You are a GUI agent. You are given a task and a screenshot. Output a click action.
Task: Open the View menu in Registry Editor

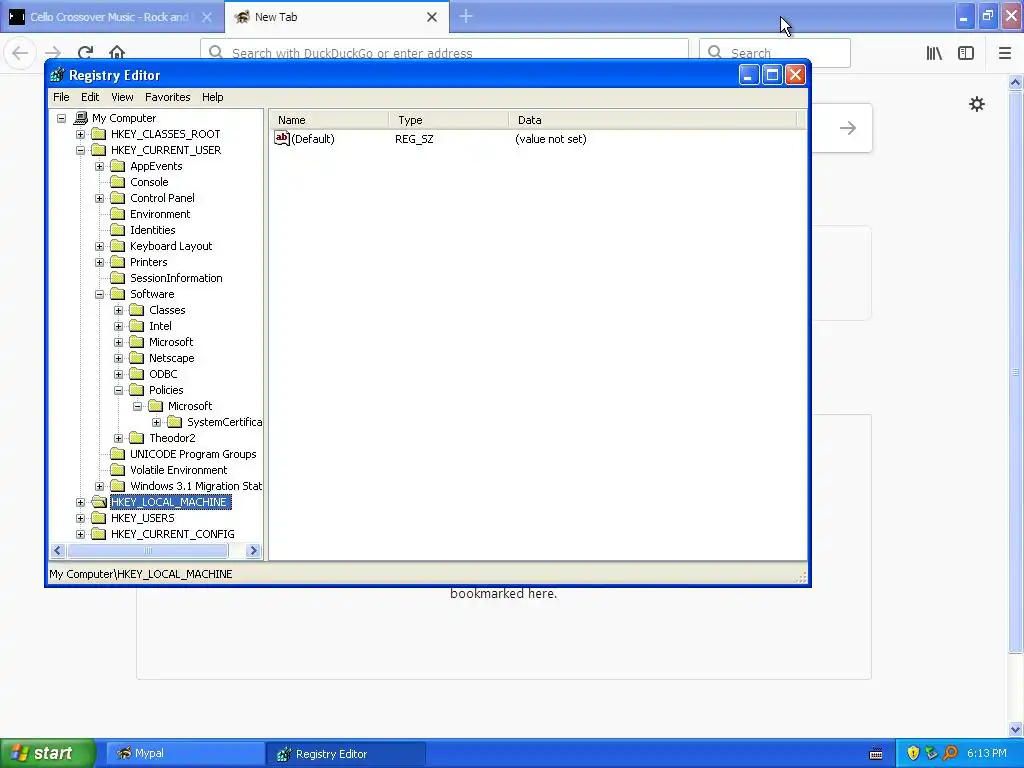pos(122,97)
